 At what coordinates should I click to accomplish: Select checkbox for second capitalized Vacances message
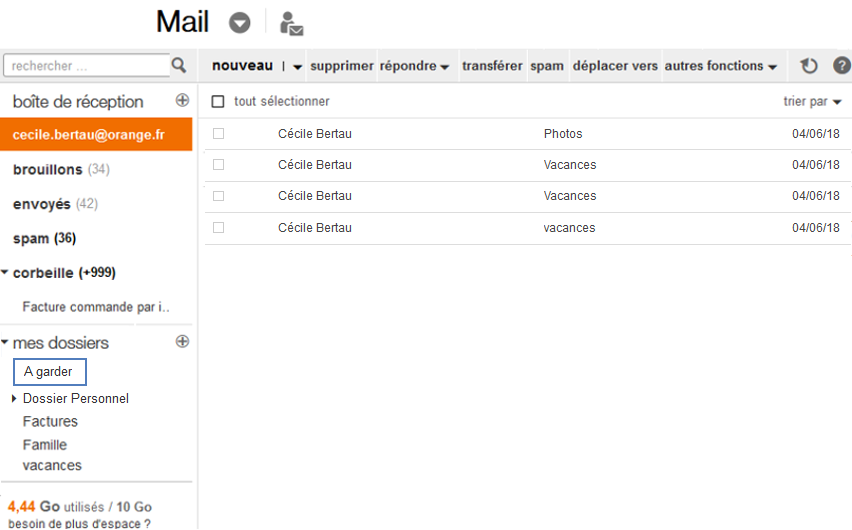[218, 196]
